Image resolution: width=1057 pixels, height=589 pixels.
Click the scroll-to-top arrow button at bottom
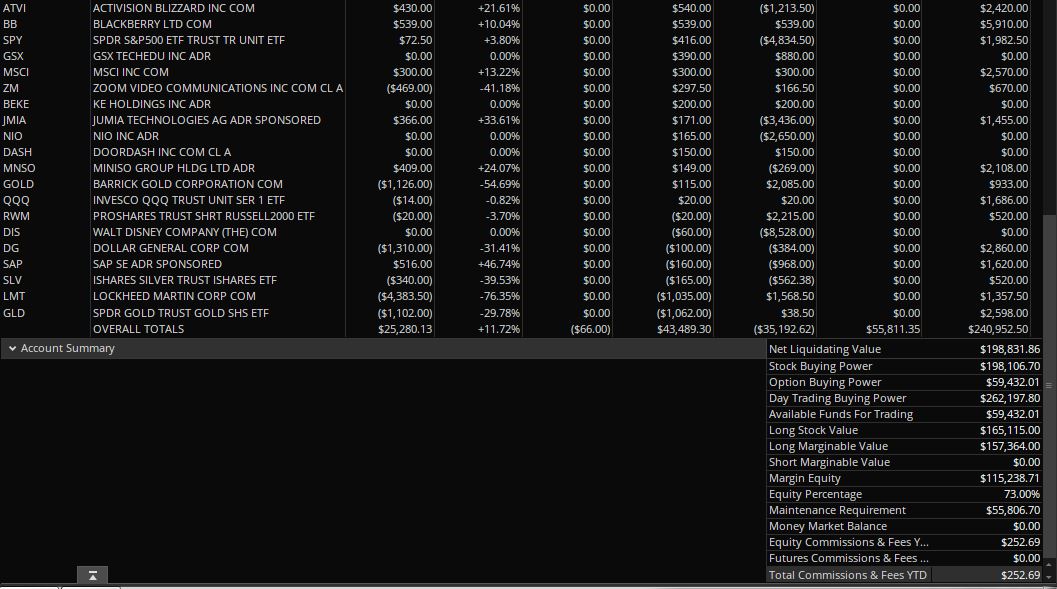pyautogui.click(x=92, y=575)
